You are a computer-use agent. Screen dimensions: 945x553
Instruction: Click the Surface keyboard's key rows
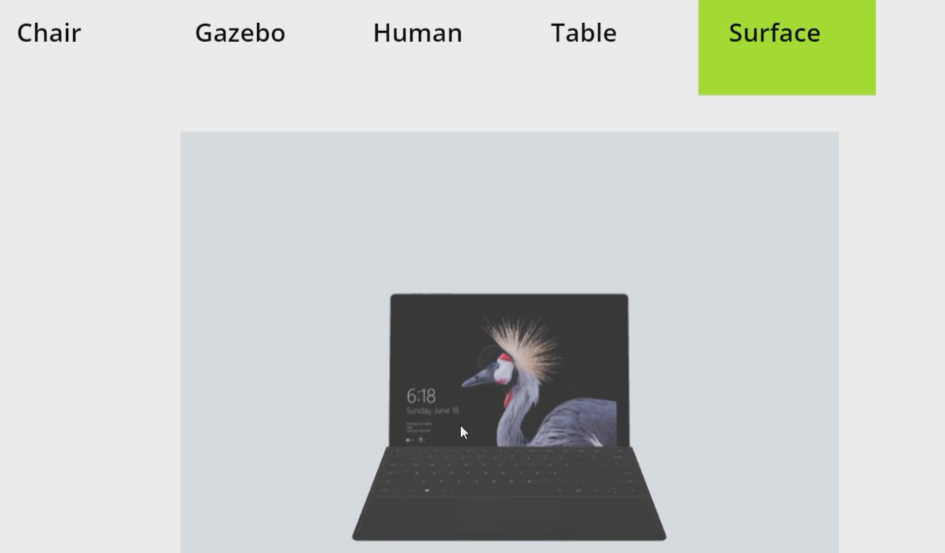(509, 472)
